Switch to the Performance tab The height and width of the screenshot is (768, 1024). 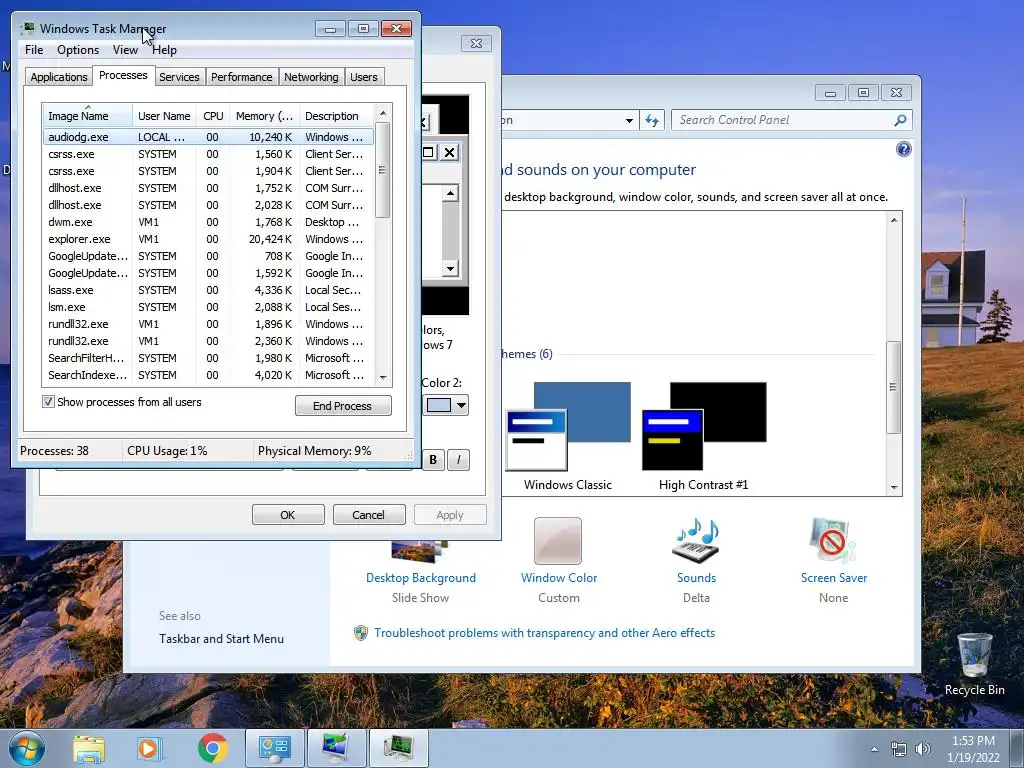click(x=242, y=77)
